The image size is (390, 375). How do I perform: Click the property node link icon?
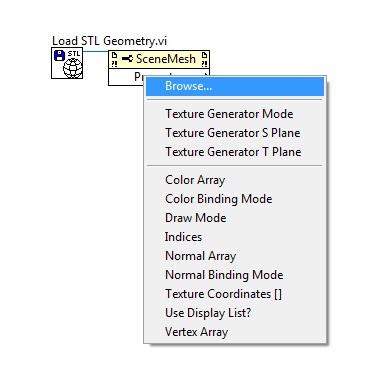127,59
